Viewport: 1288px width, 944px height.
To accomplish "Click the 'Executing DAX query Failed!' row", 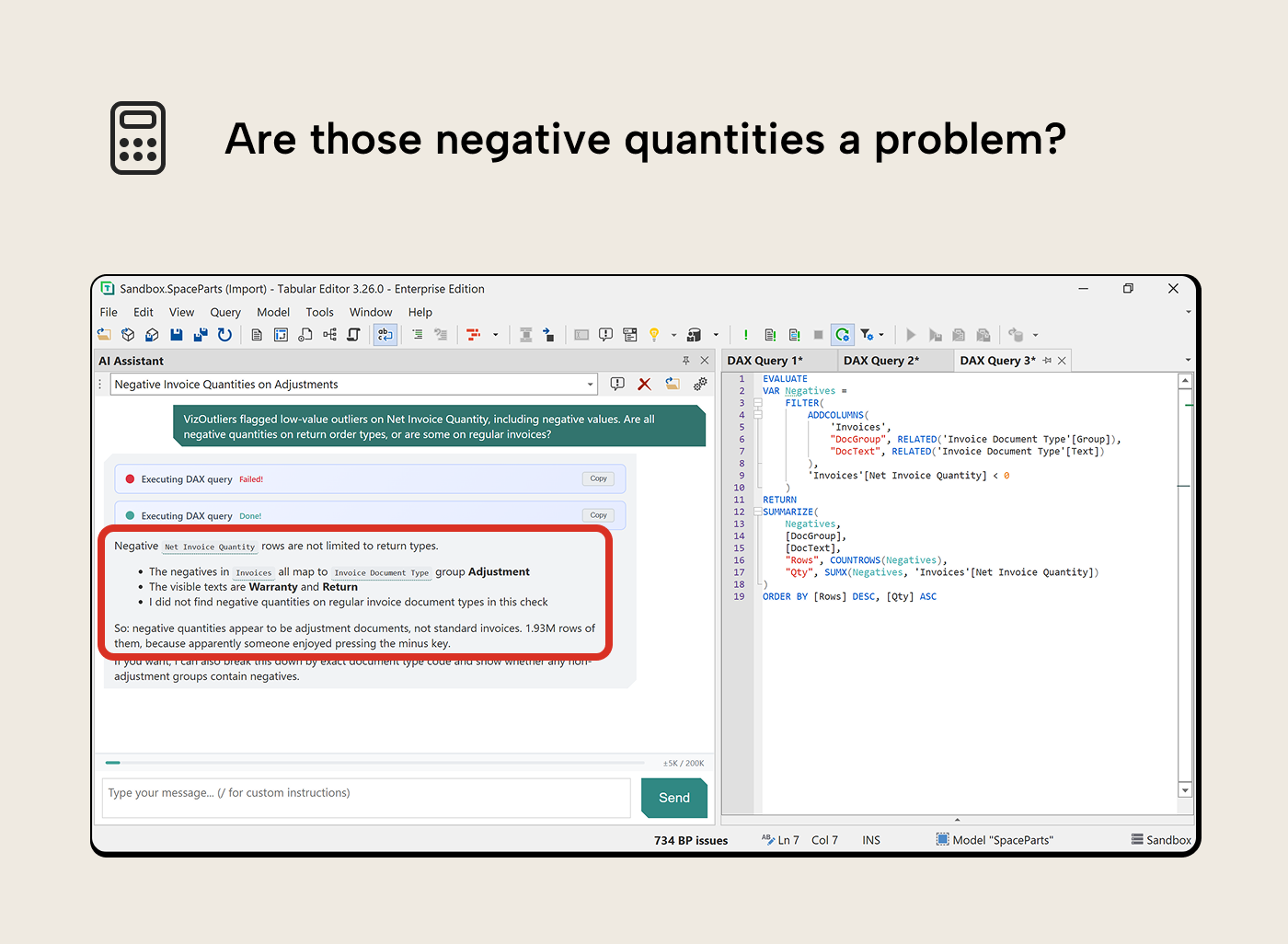I will 370,478.
